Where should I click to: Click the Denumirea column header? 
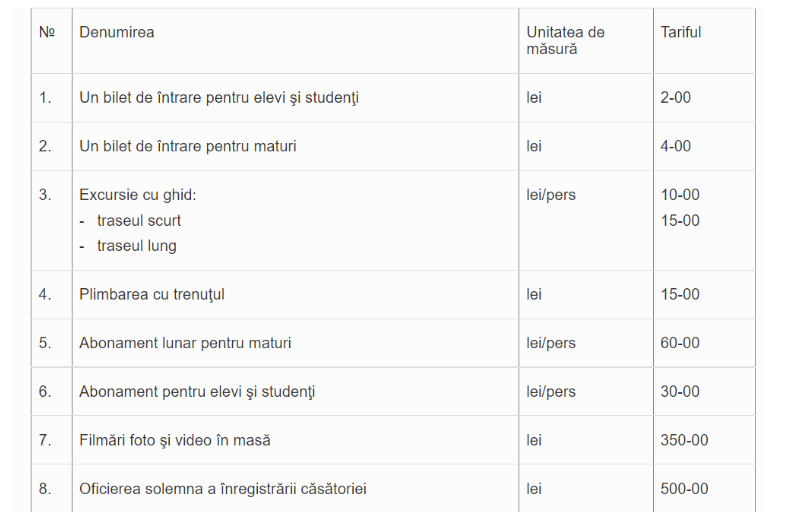pos(116,33)
